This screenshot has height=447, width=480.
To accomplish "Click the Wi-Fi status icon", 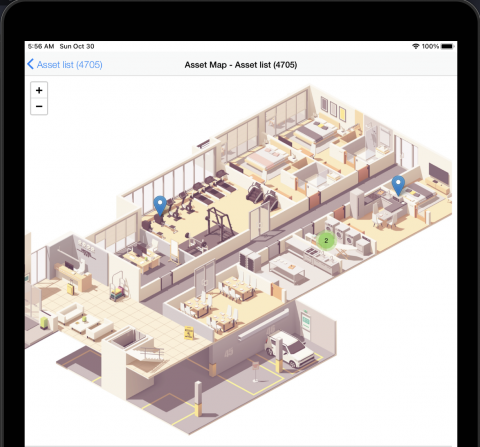I will [x=416, y=46].
